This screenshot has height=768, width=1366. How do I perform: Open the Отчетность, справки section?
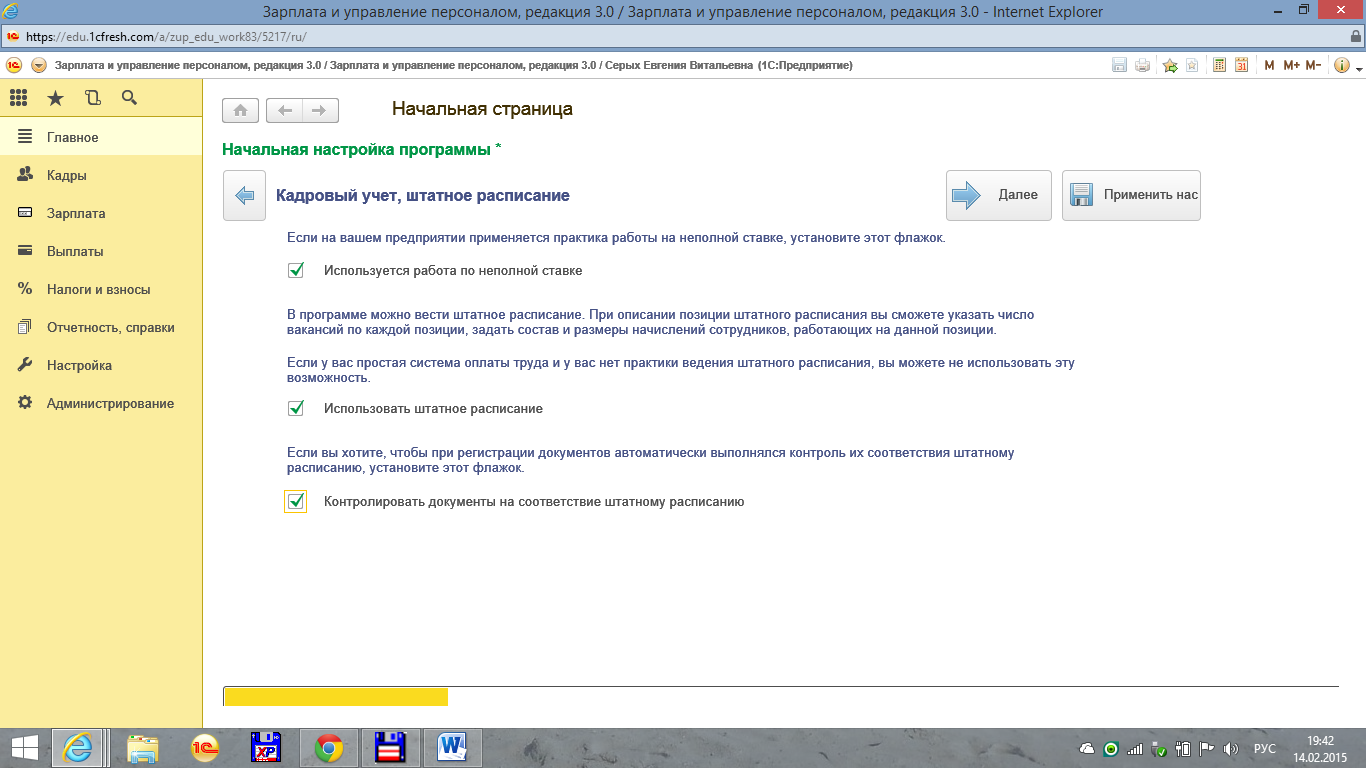pos(101,327)
